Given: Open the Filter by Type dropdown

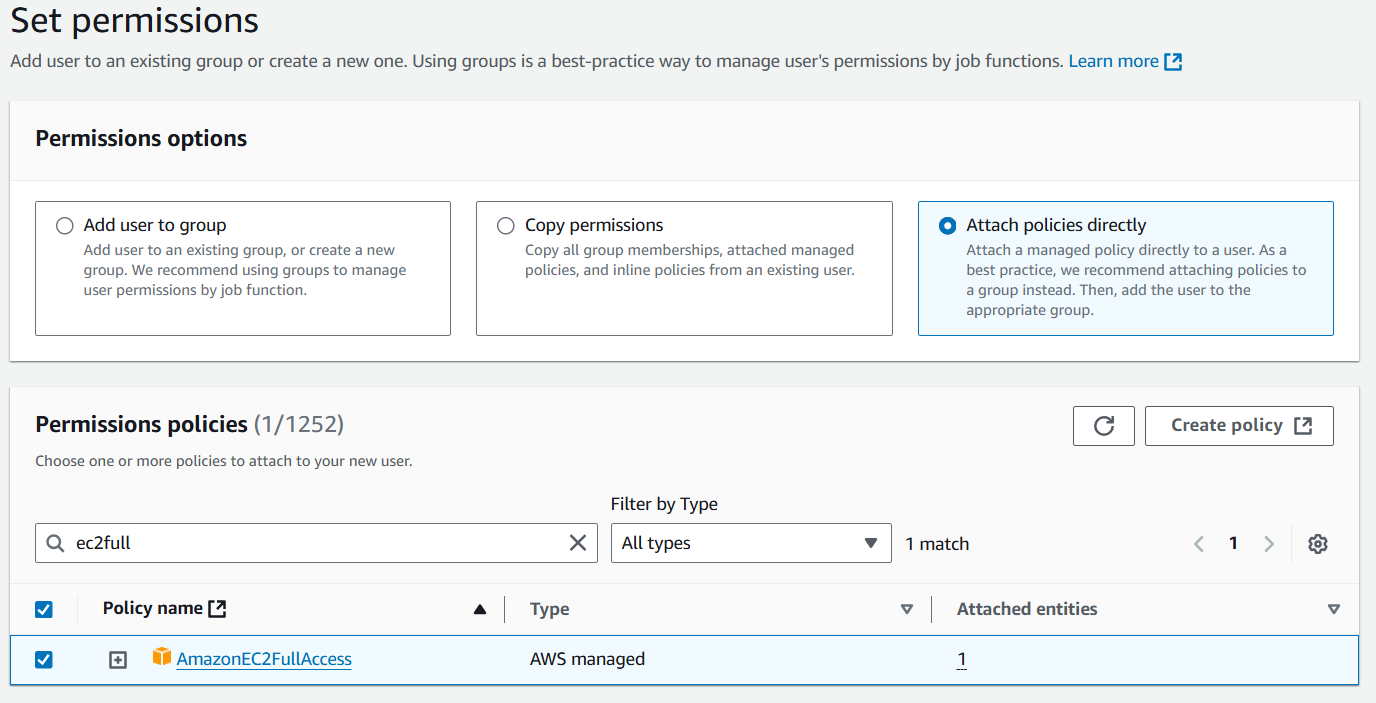Looking at the screenshot, I should tap(750, 543).
